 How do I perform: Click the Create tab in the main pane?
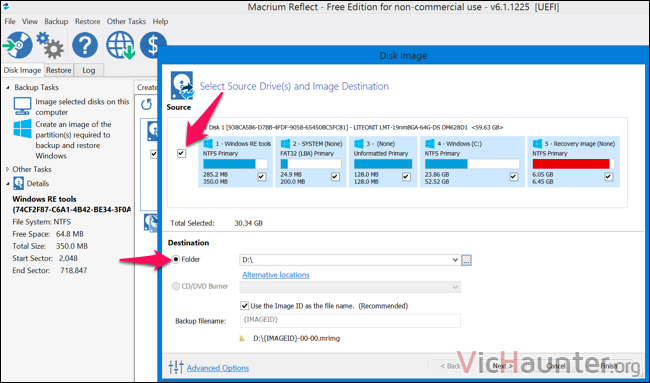(x=147, y=87)
